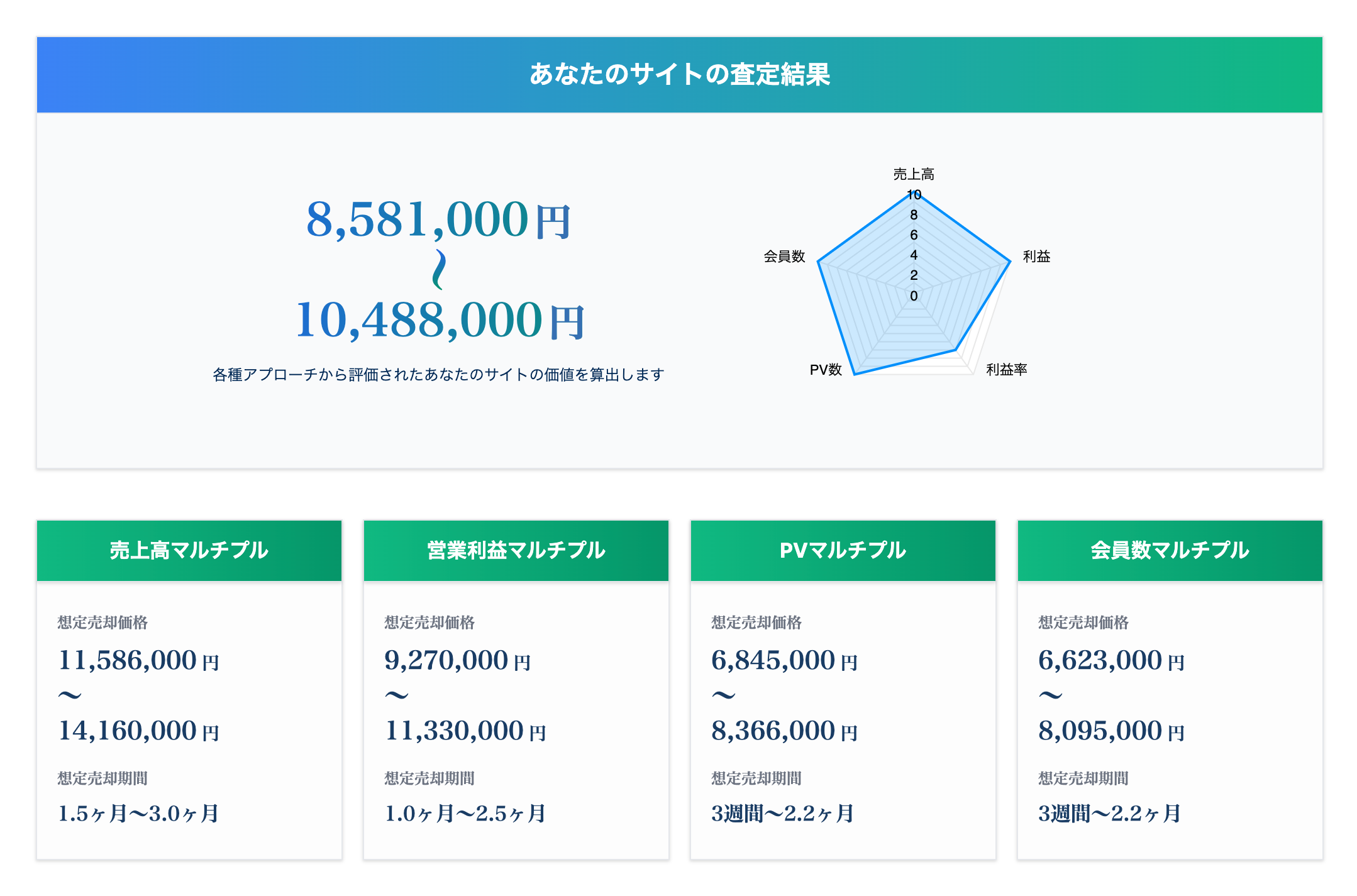Click the PV数 axis label on radar chart
The width and height of the screenshot is (1357, 896).
click(x=825, y=370)
